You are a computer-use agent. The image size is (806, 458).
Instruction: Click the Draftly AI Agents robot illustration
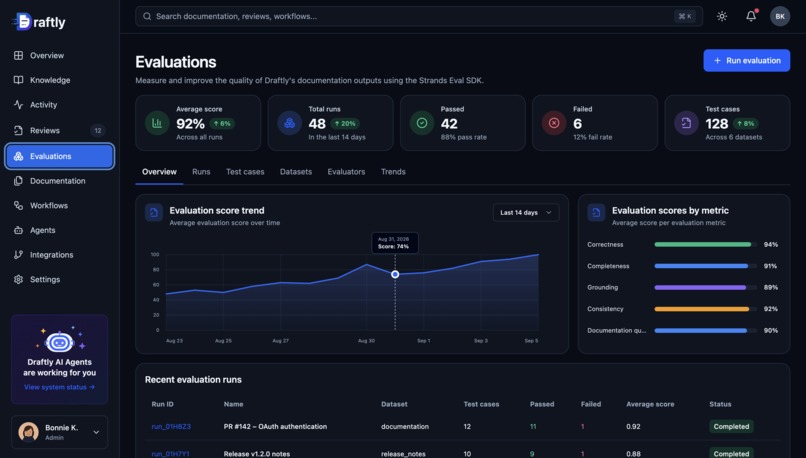click(60, 340)
